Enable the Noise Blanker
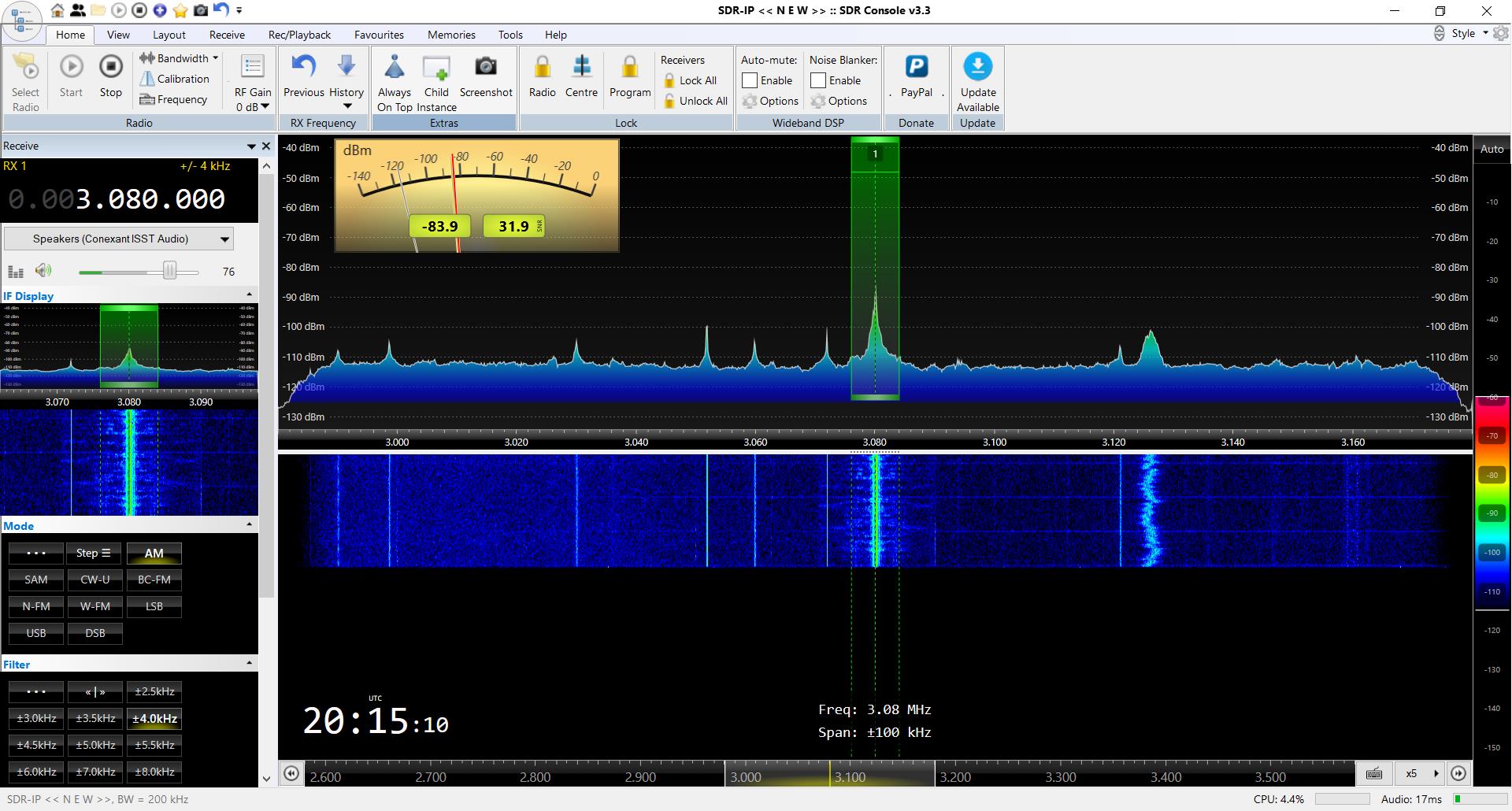 click(819, 80)
